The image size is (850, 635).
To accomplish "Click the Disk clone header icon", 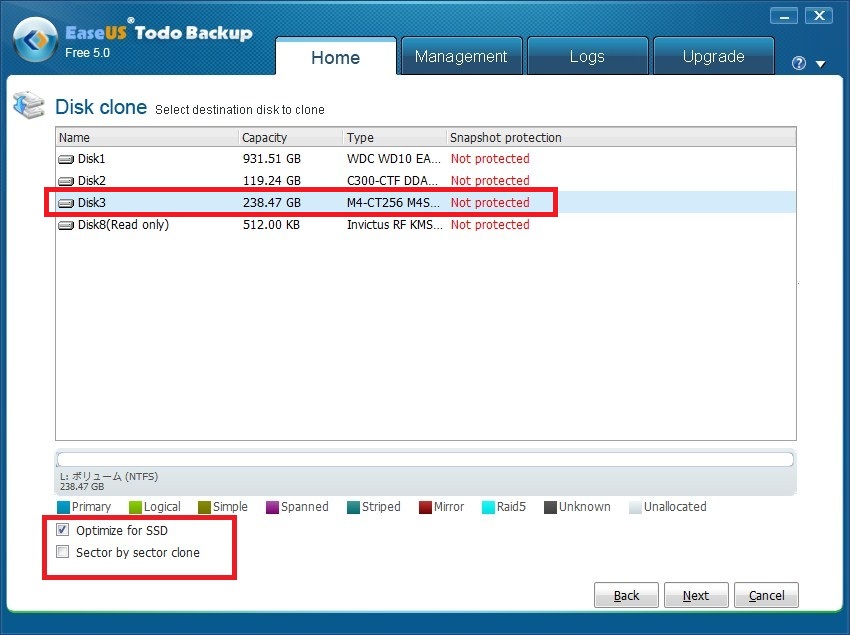I will pyautogui.click(x=28, y=106).
